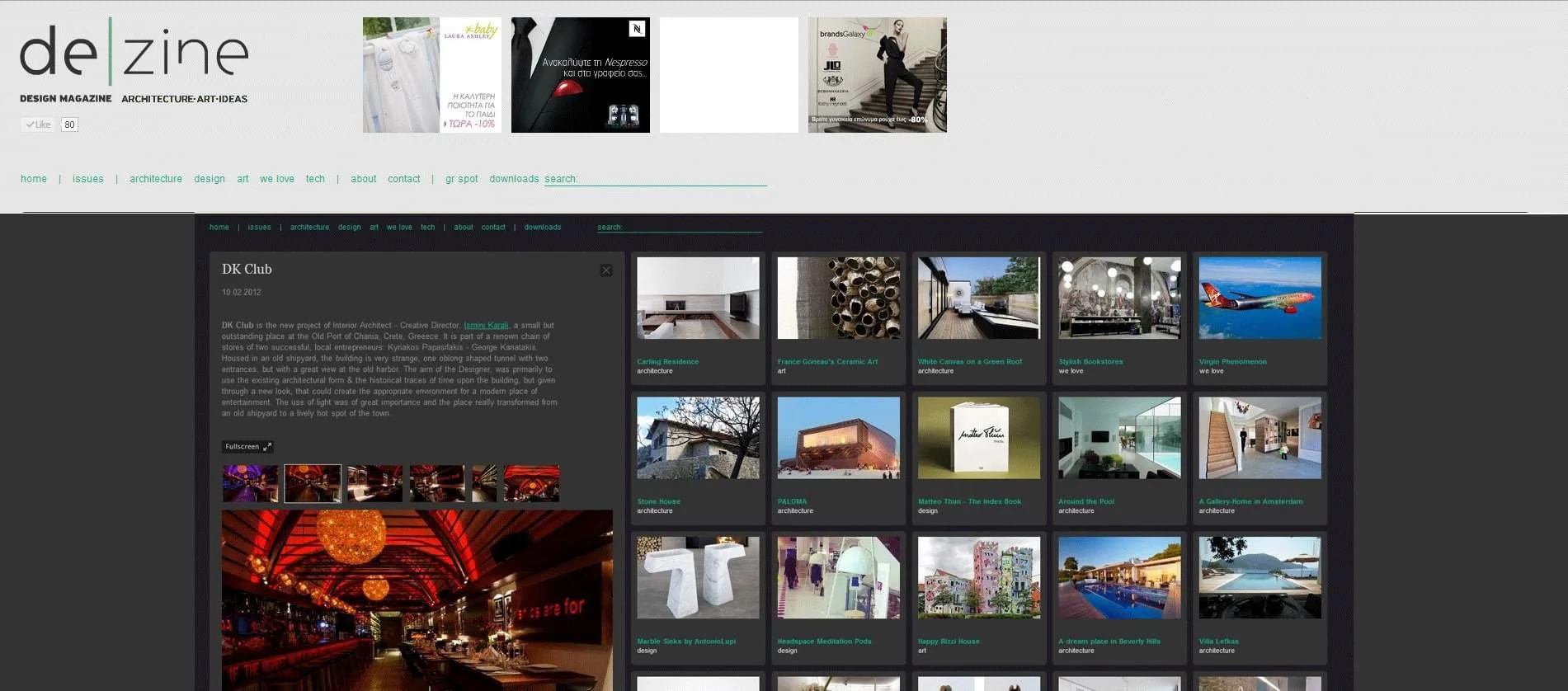Open 'about' in the dark inner navigation
1568x691 pixels.
464,228
